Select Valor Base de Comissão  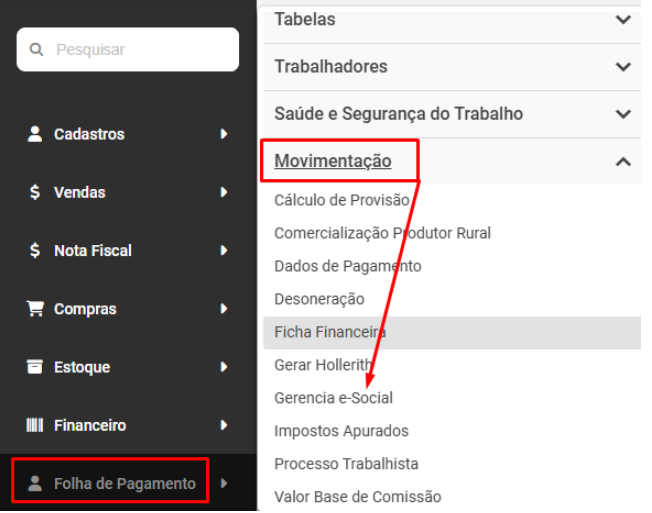(357, 497)
